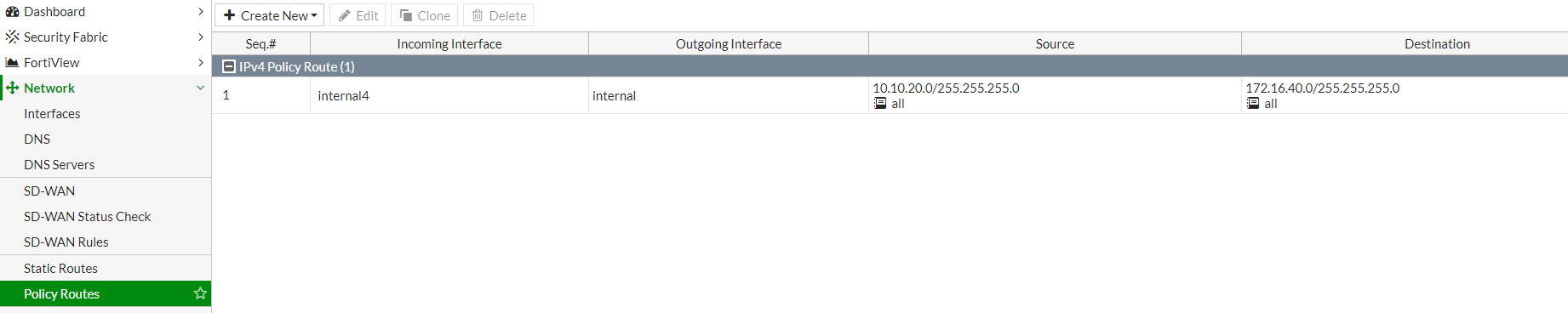Collapse the IPv4 Policy Route group

(x=228, y=66)
